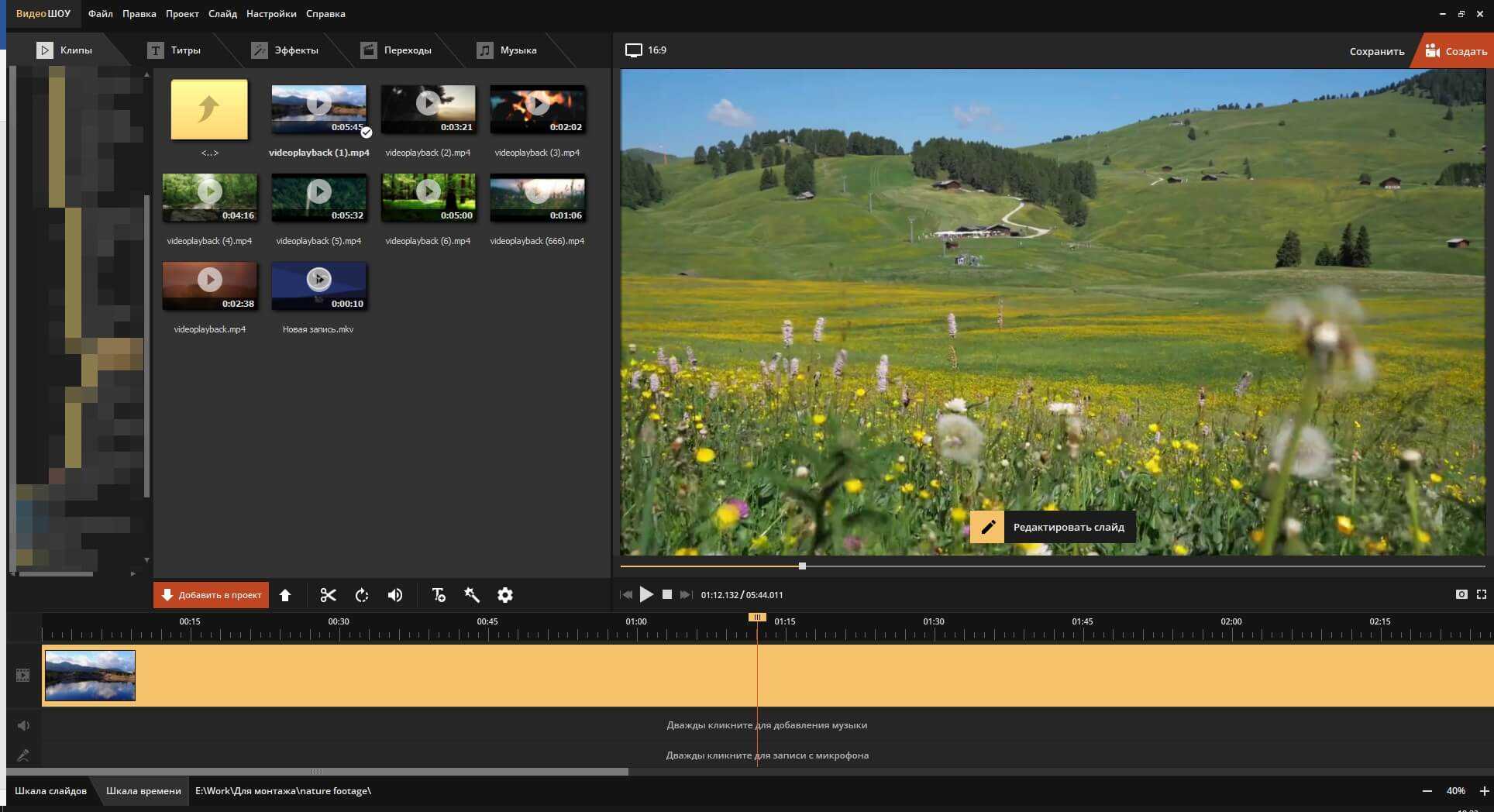Click the rotate clip icon
This screenshot has height=812, width=1494.
pos(362,595)
